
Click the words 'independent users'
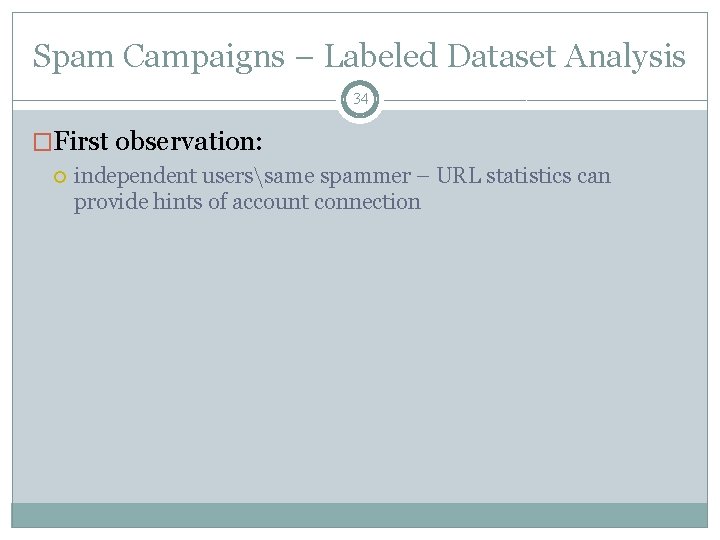[163, 177]
